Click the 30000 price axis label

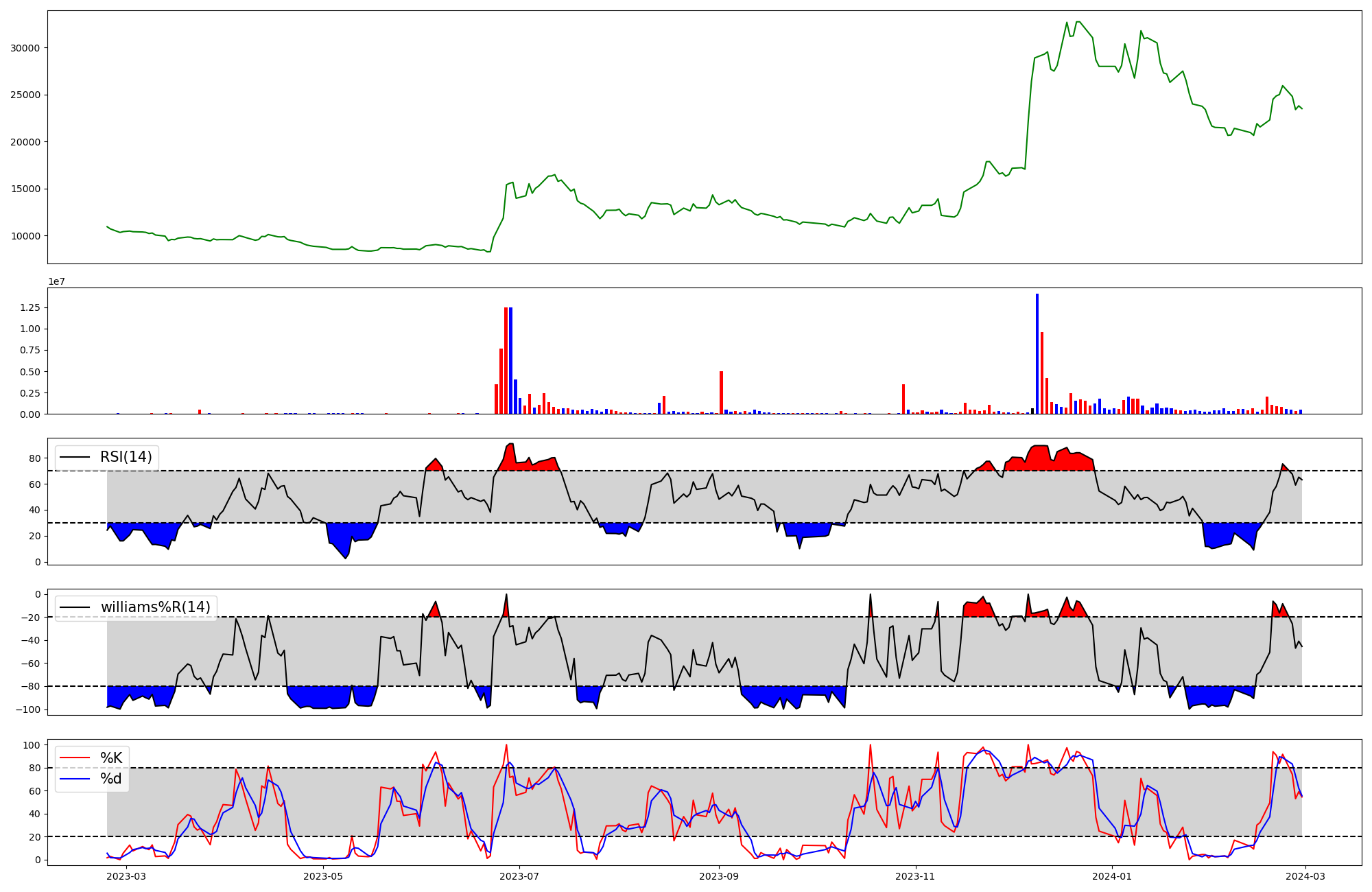[25, 48]
